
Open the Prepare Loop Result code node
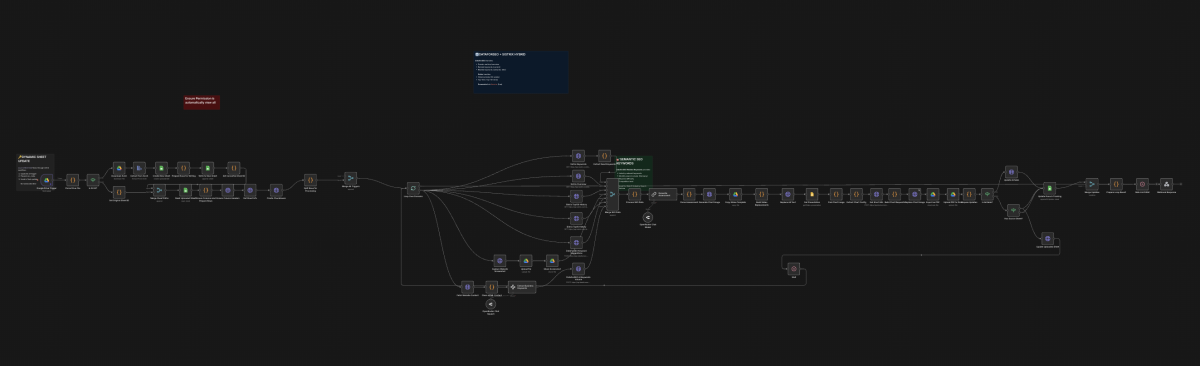tap(1116, 184)
